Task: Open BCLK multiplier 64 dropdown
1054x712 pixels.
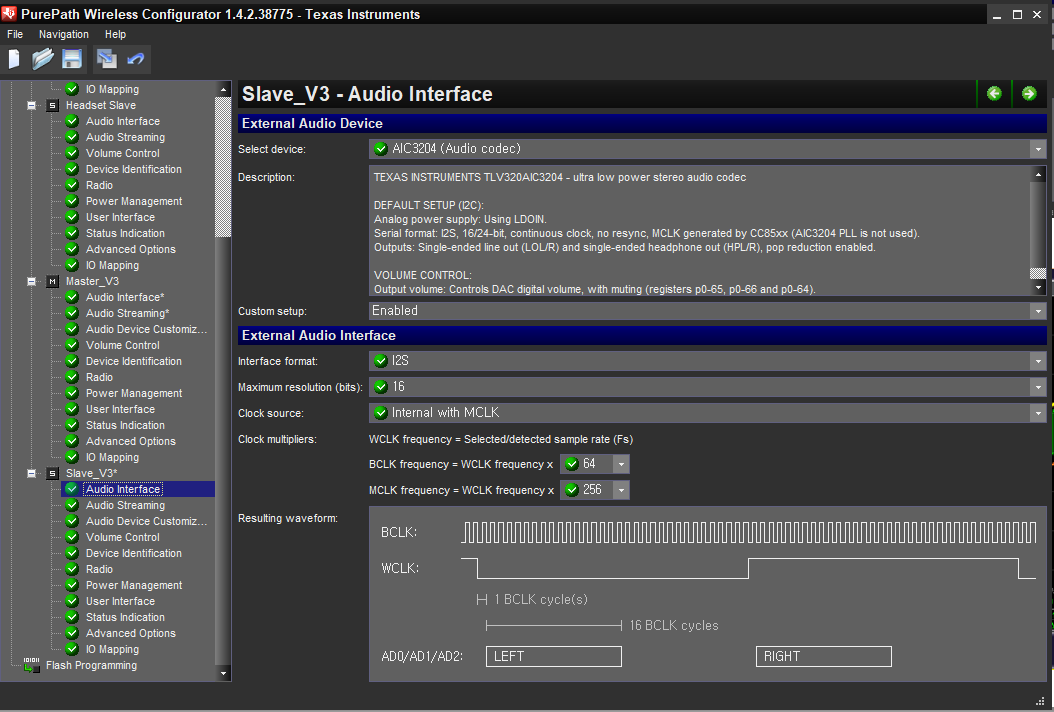Action: (621, 464)
